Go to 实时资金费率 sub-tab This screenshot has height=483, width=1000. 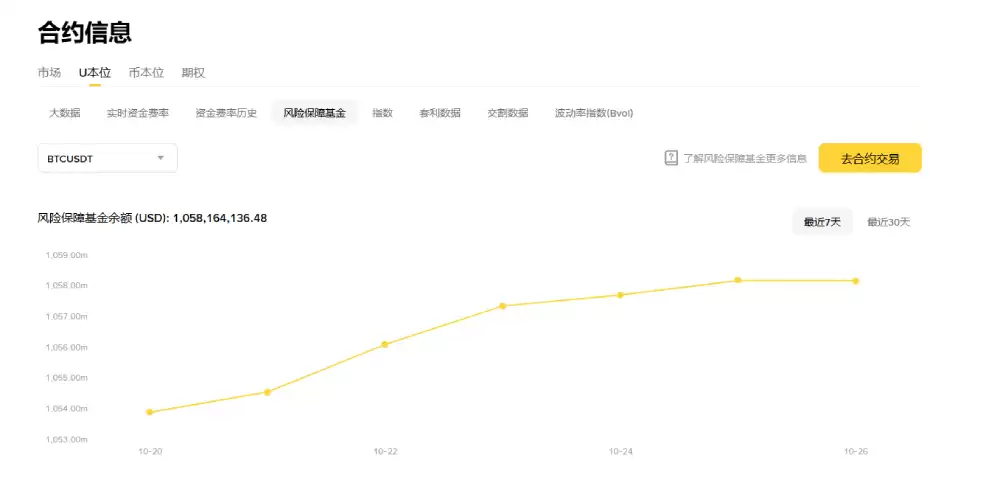[x=138, y=113]
